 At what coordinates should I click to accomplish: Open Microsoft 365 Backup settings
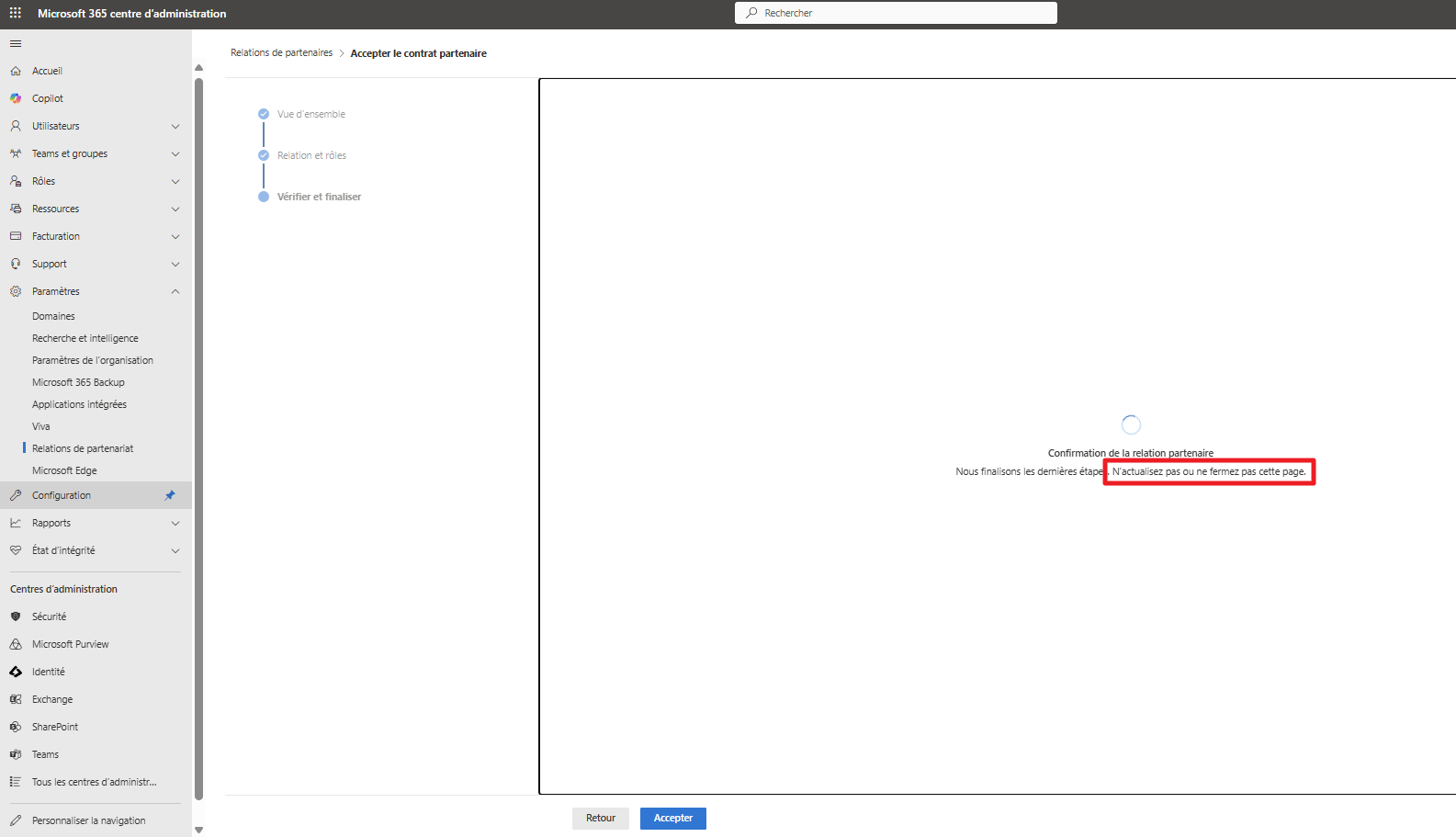point(78,382)
